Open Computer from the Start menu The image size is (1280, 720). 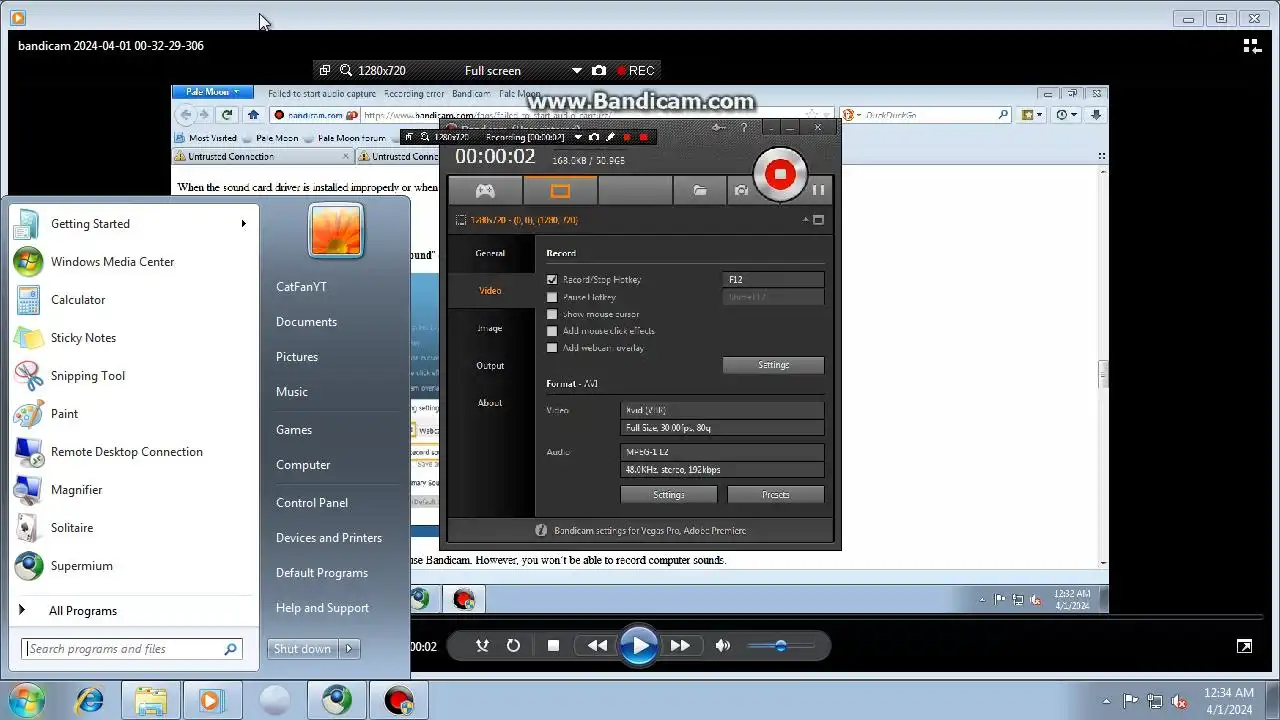pos(303,465)
